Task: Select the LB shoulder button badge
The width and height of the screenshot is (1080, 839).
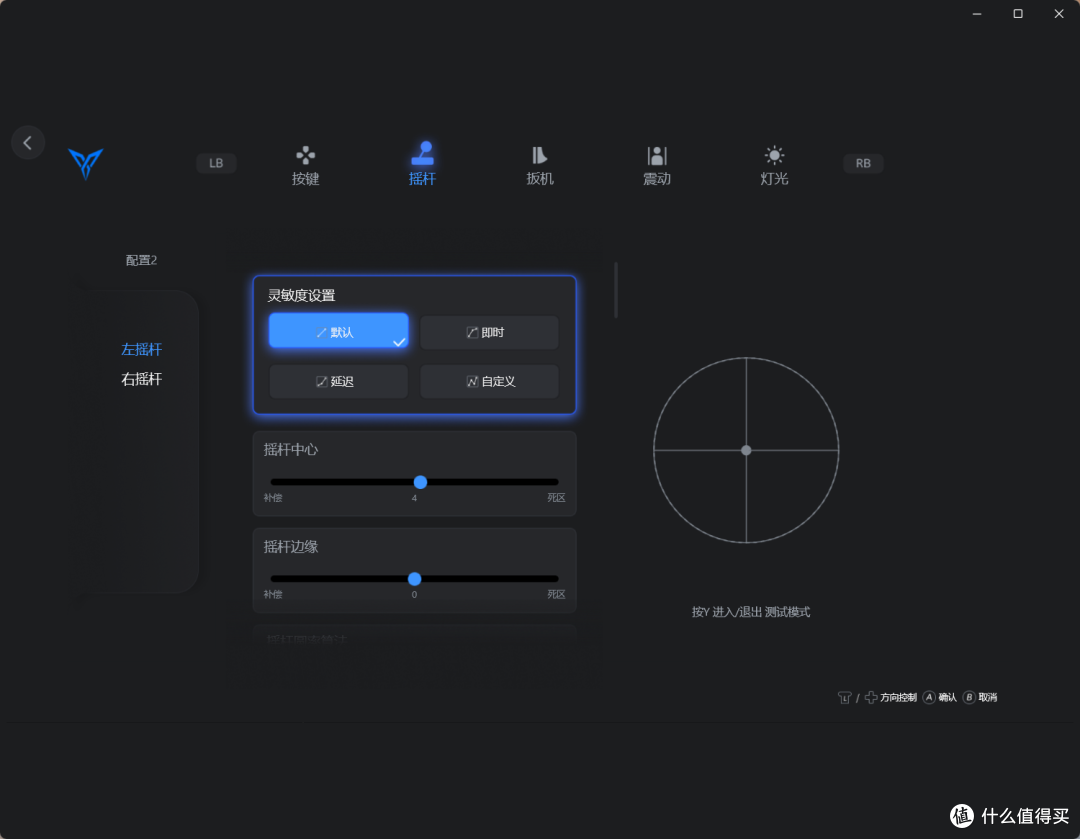Action: (216, 163)
